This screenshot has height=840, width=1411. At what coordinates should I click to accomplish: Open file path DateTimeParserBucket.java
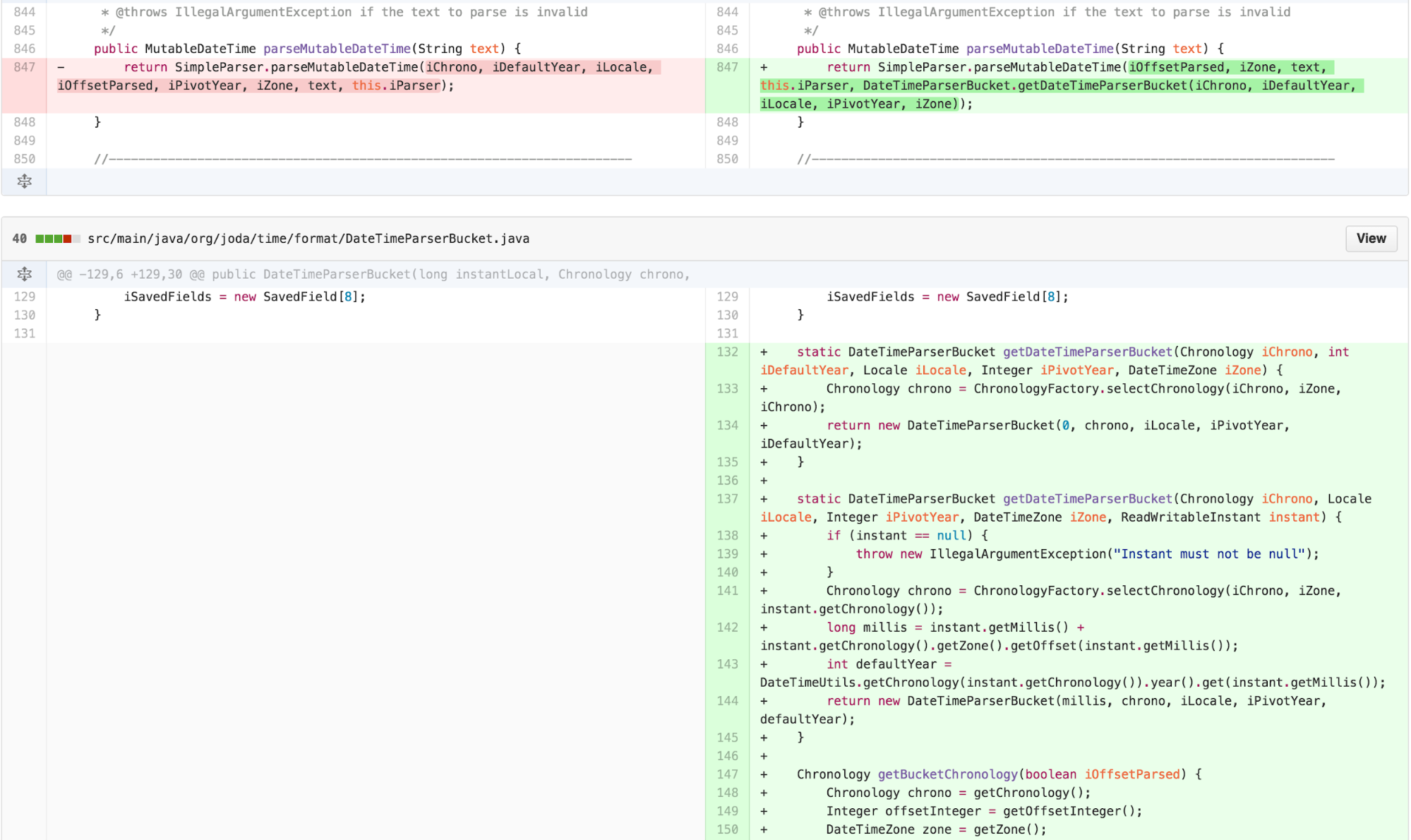308,239
